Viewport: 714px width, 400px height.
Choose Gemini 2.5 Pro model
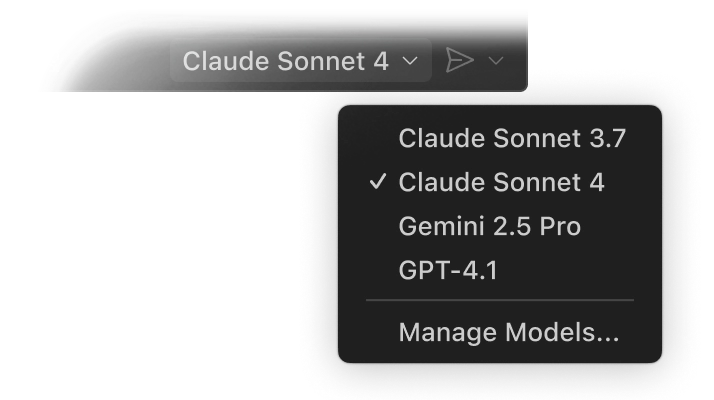point(489,227)
